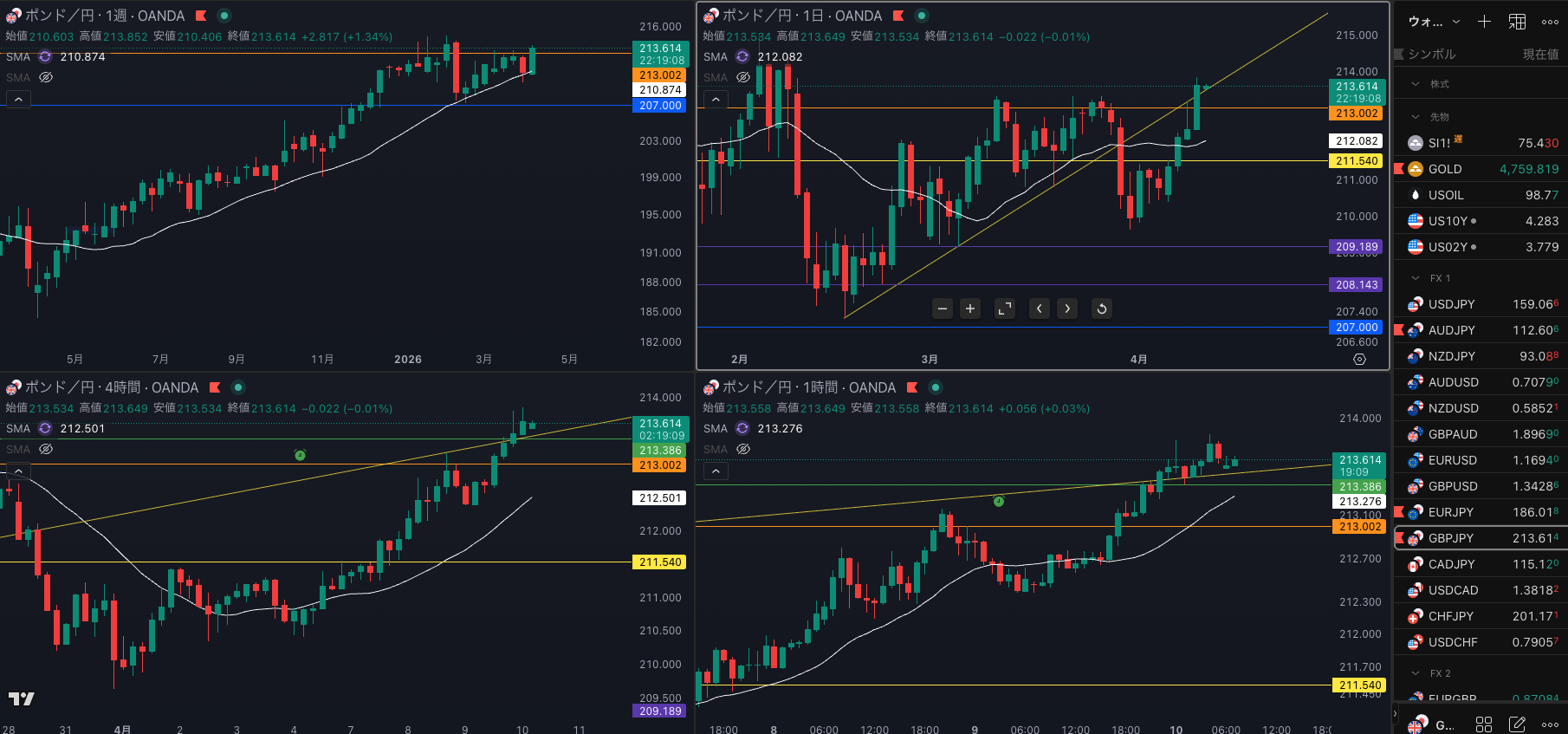Viewport: 1568px width, 734px height.
Task: Toggle hidden SMA eye on 1-hour chart
Action: [743, 449]
